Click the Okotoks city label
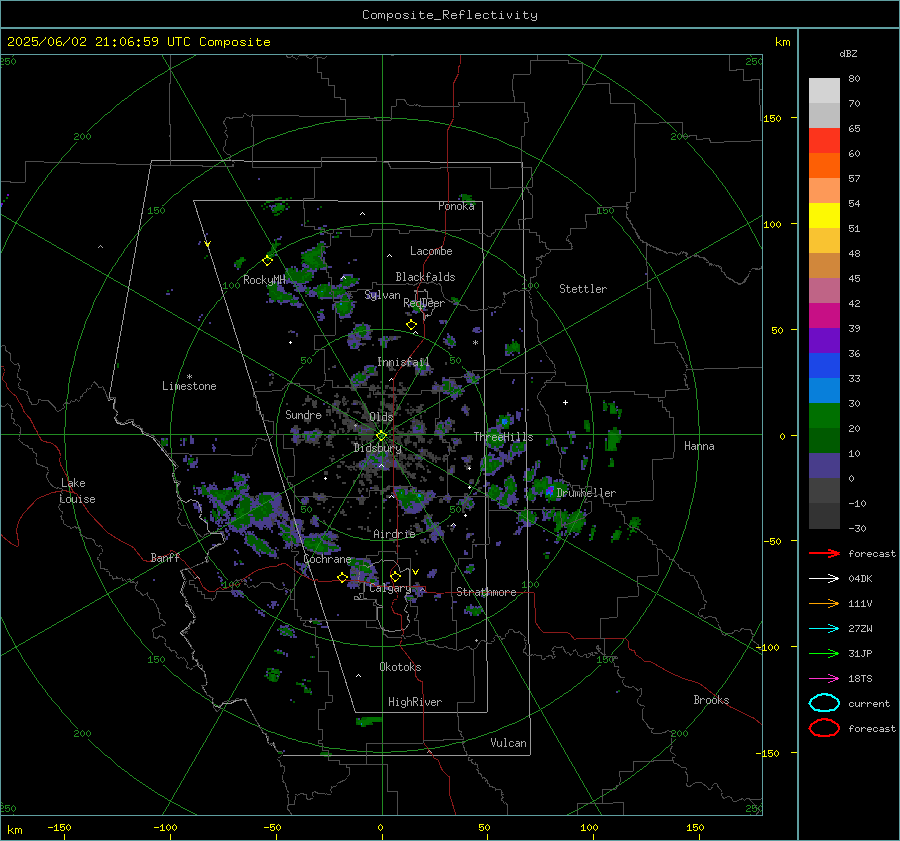Viewport: 900px width, 841px height. pos(399,666)
